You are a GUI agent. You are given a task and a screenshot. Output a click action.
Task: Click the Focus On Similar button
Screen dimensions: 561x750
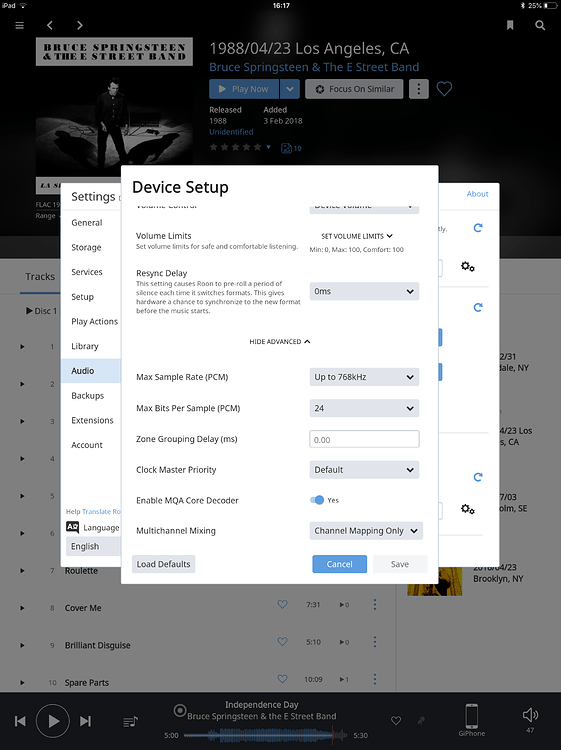click(354, 89)
